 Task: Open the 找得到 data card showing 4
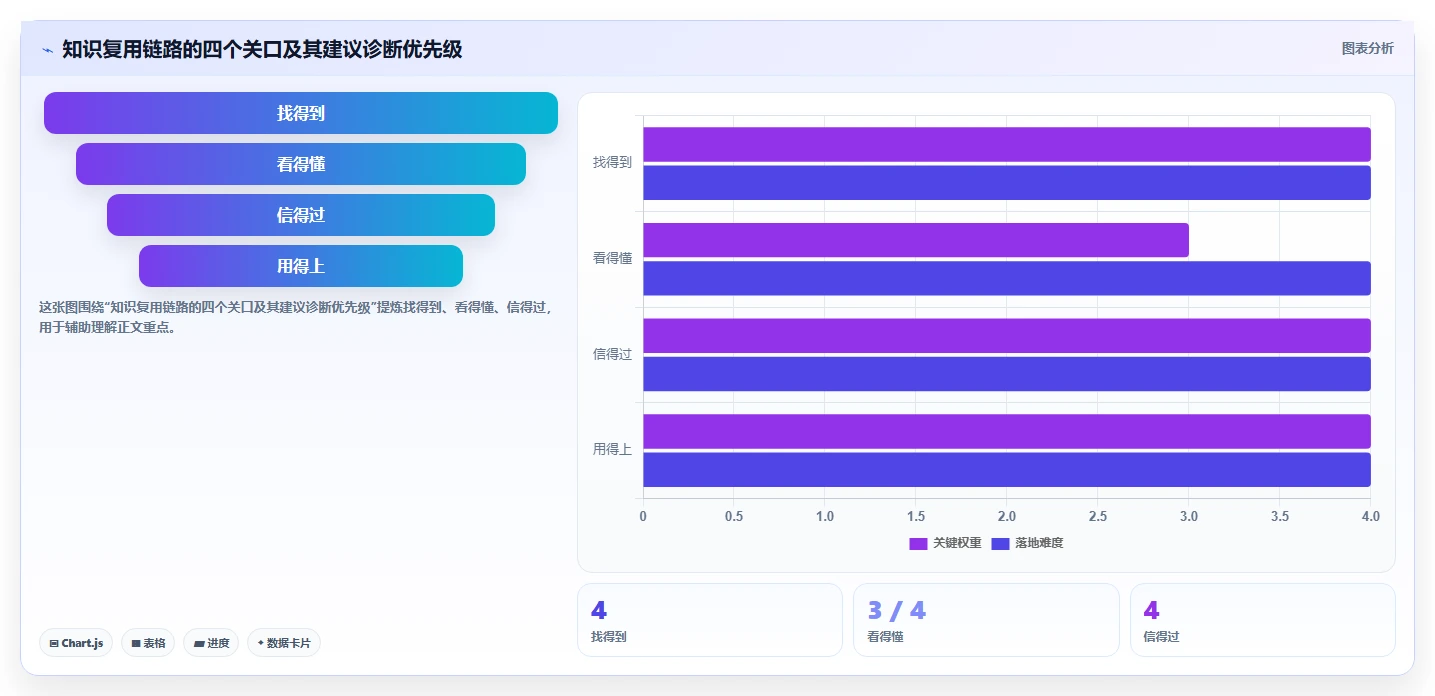coord(710,620)
